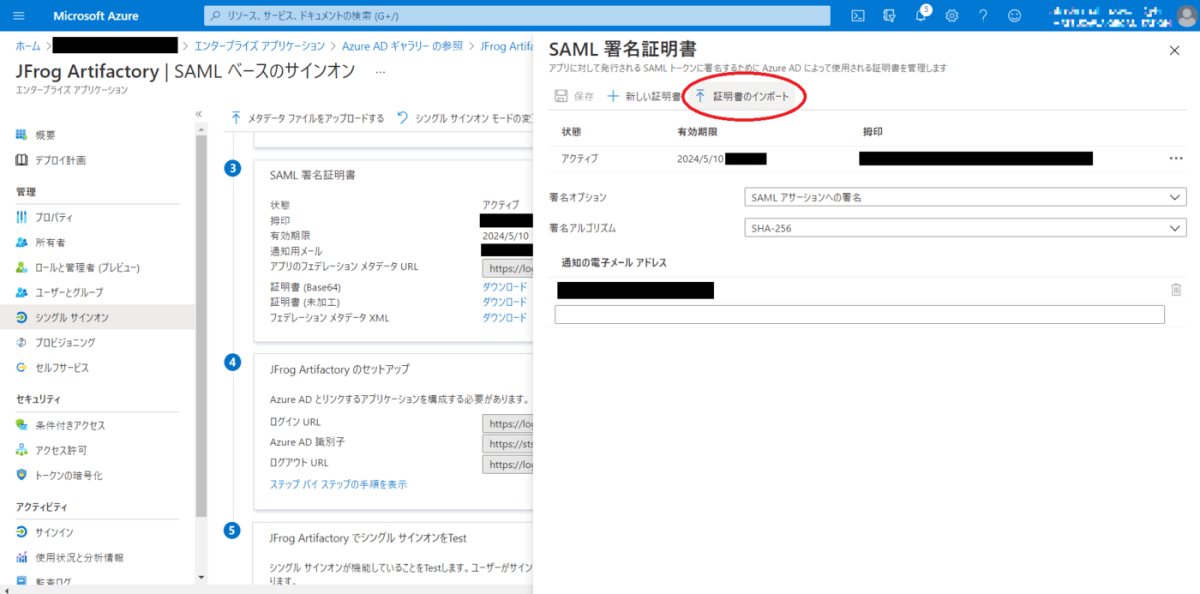Click 保存 in the certificate panel

click(x=575, y=97)
